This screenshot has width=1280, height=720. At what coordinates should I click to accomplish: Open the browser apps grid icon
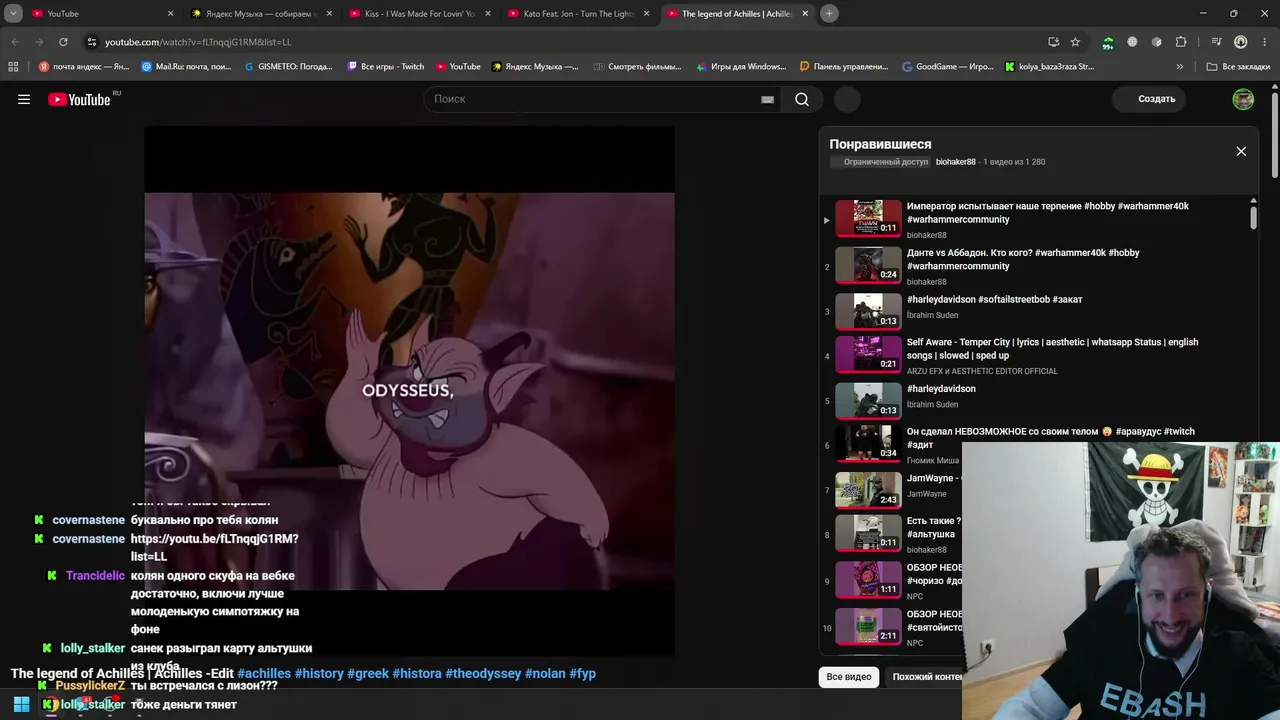(13, 67)
